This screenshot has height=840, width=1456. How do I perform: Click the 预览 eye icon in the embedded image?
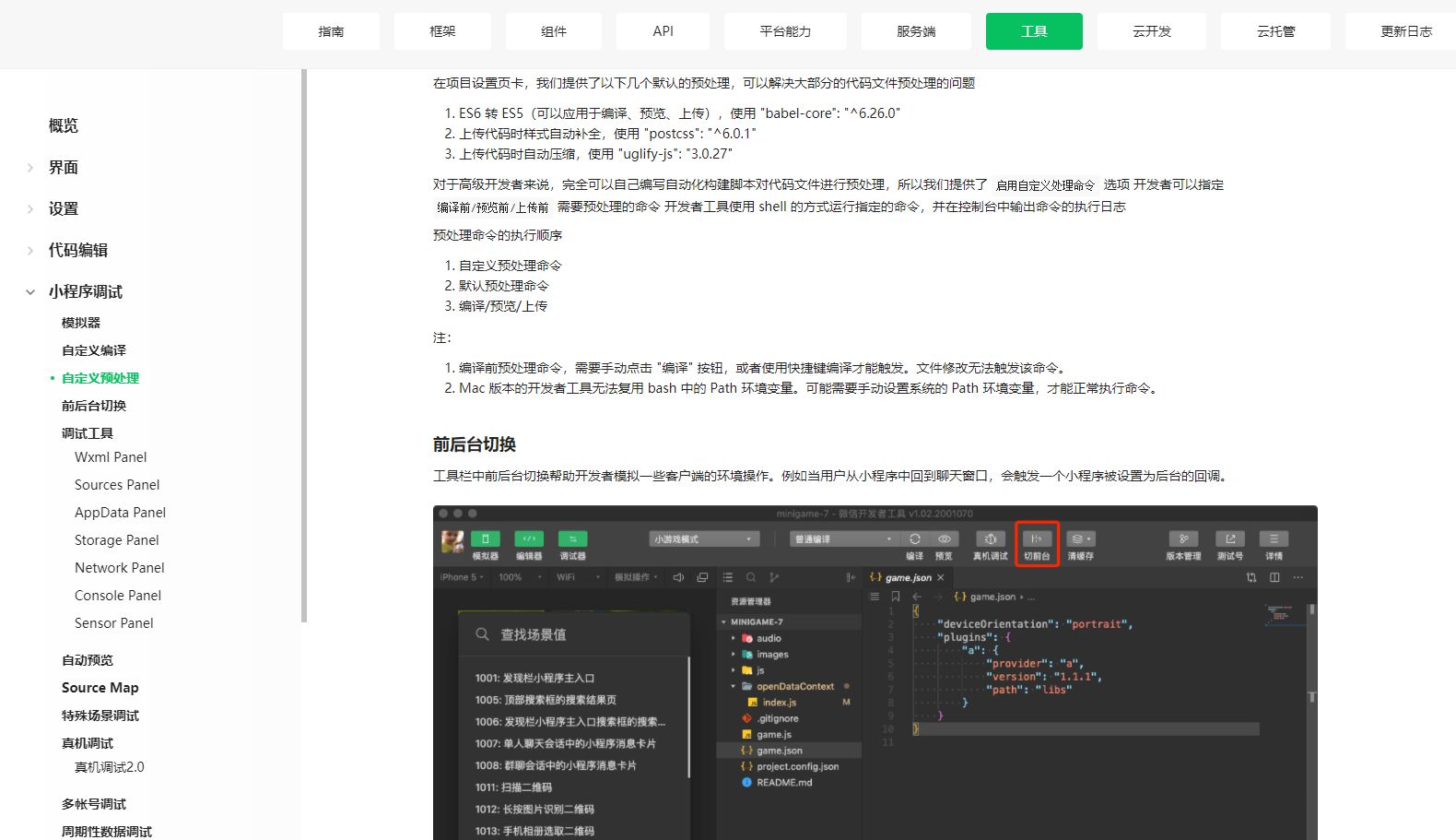[x=944, y=539]
